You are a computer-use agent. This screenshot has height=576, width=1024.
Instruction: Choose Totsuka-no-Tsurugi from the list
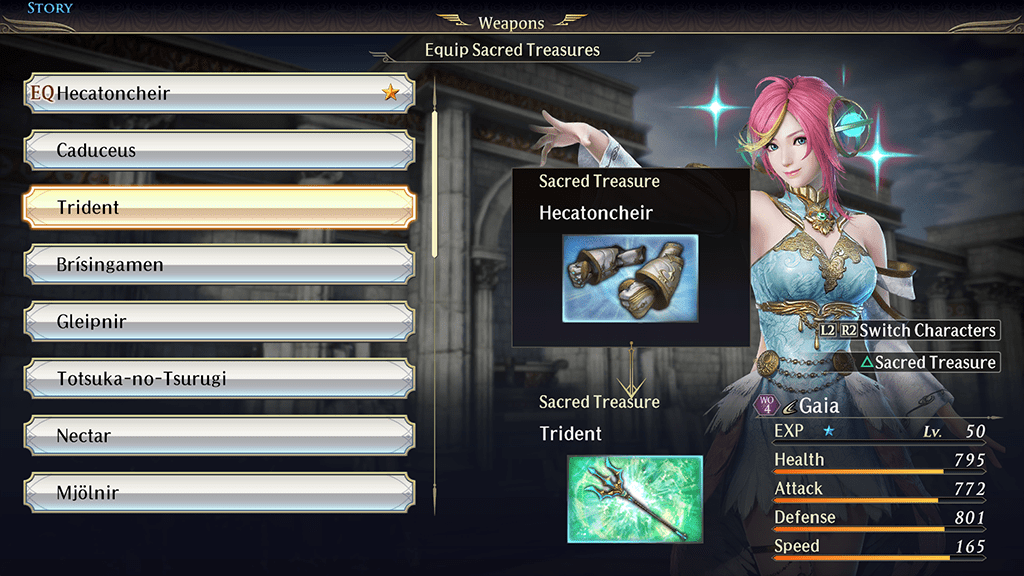tap(219, 378)
